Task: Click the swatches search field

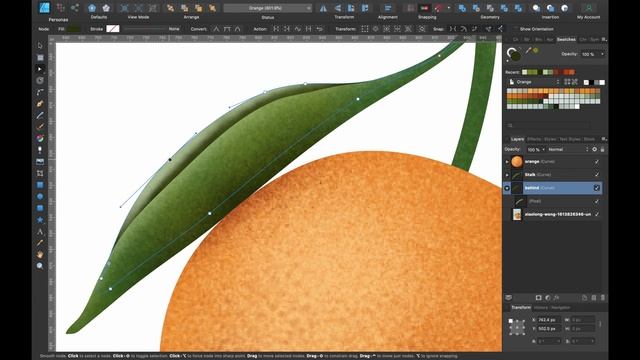Action: point(548,125)
